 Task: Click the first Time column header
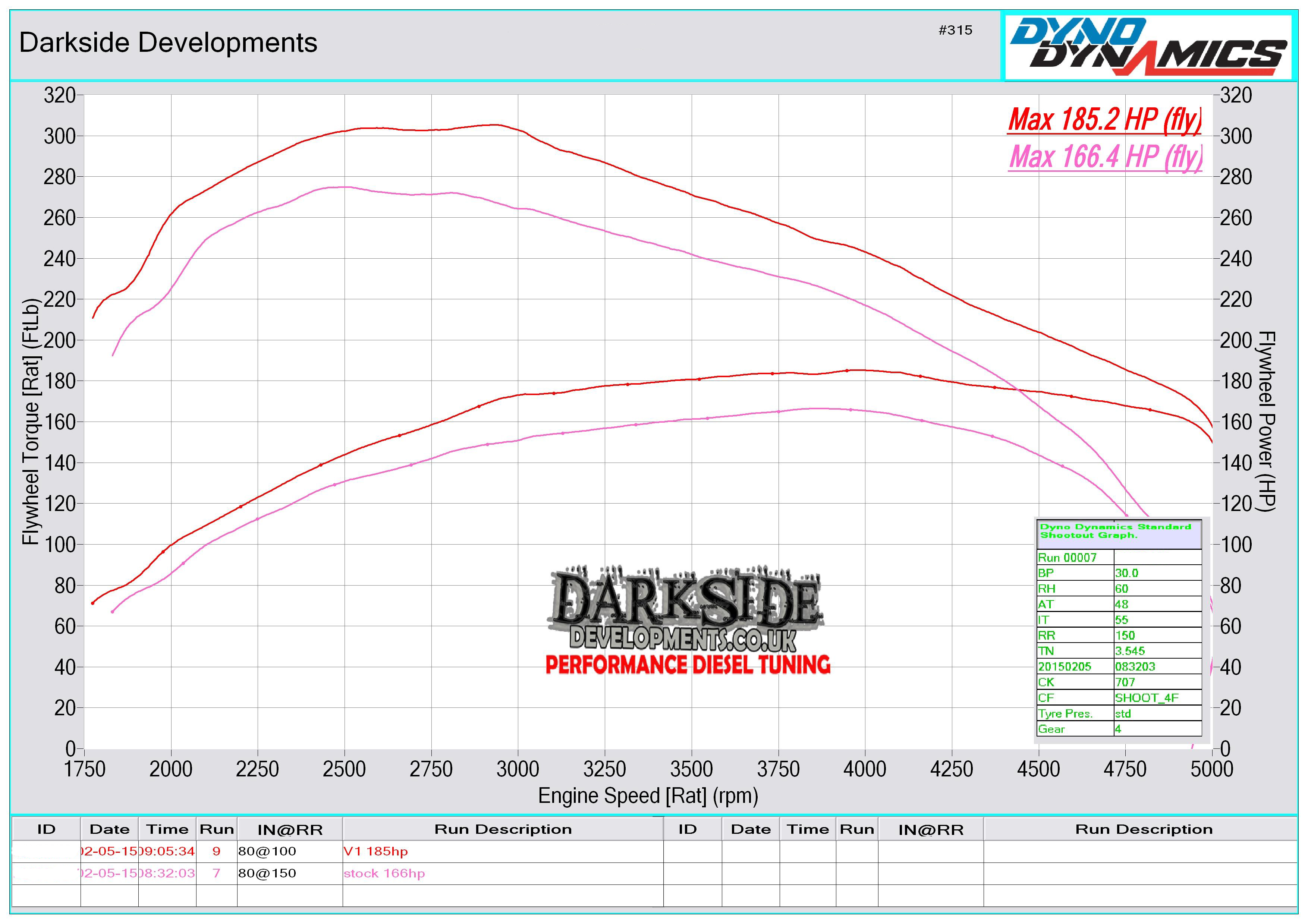167,829
